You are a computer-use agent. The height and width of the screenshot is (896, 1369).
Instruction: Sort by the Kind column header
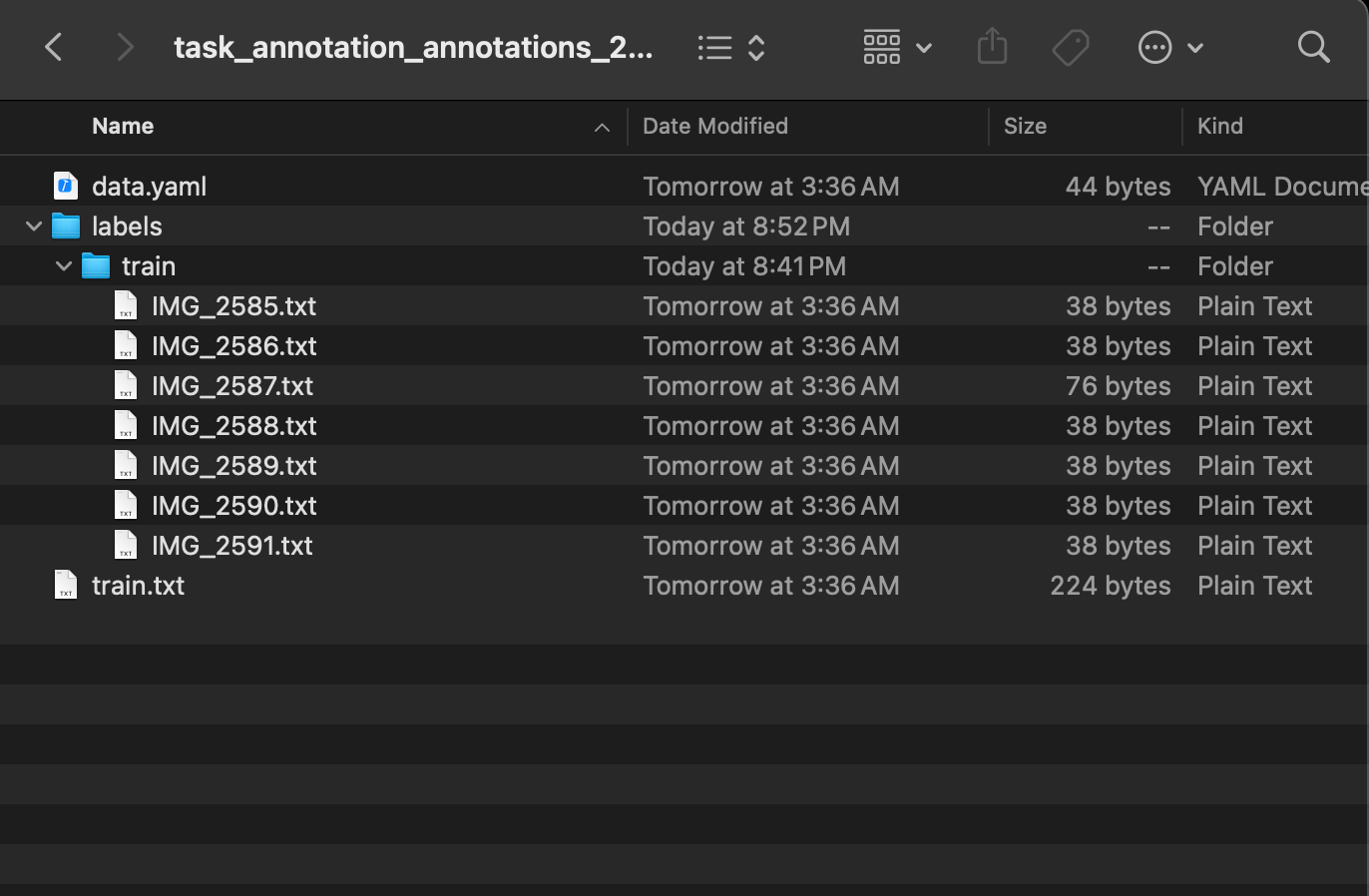click(x=1219, y=126)
